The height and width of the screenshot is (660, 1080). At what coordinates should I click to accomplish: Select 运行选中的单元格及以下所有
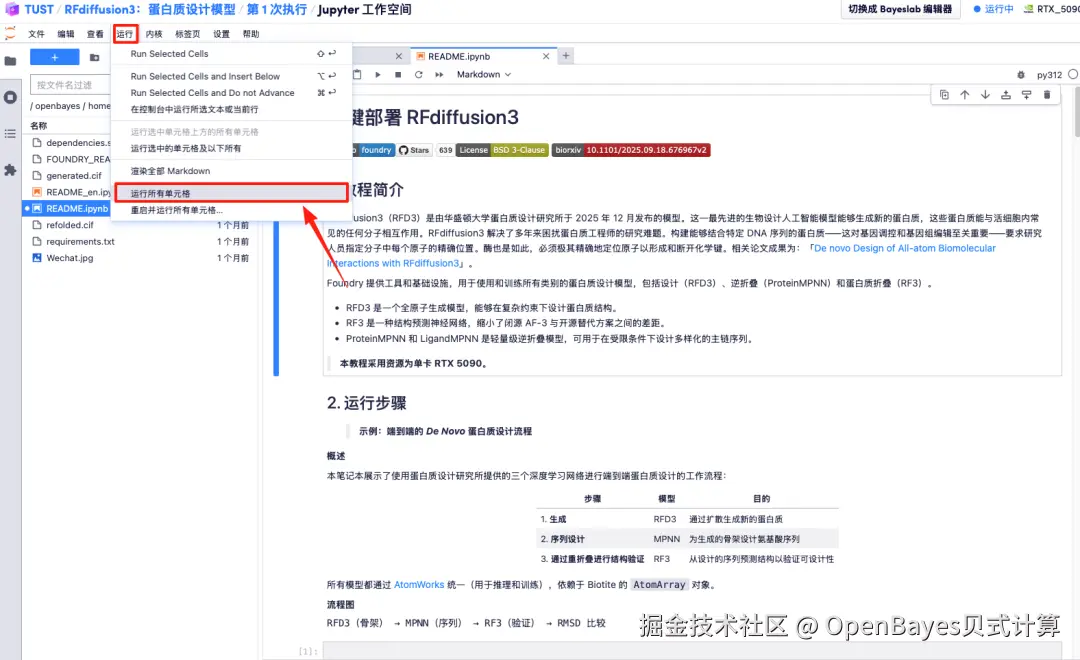(x=231, y=149)
